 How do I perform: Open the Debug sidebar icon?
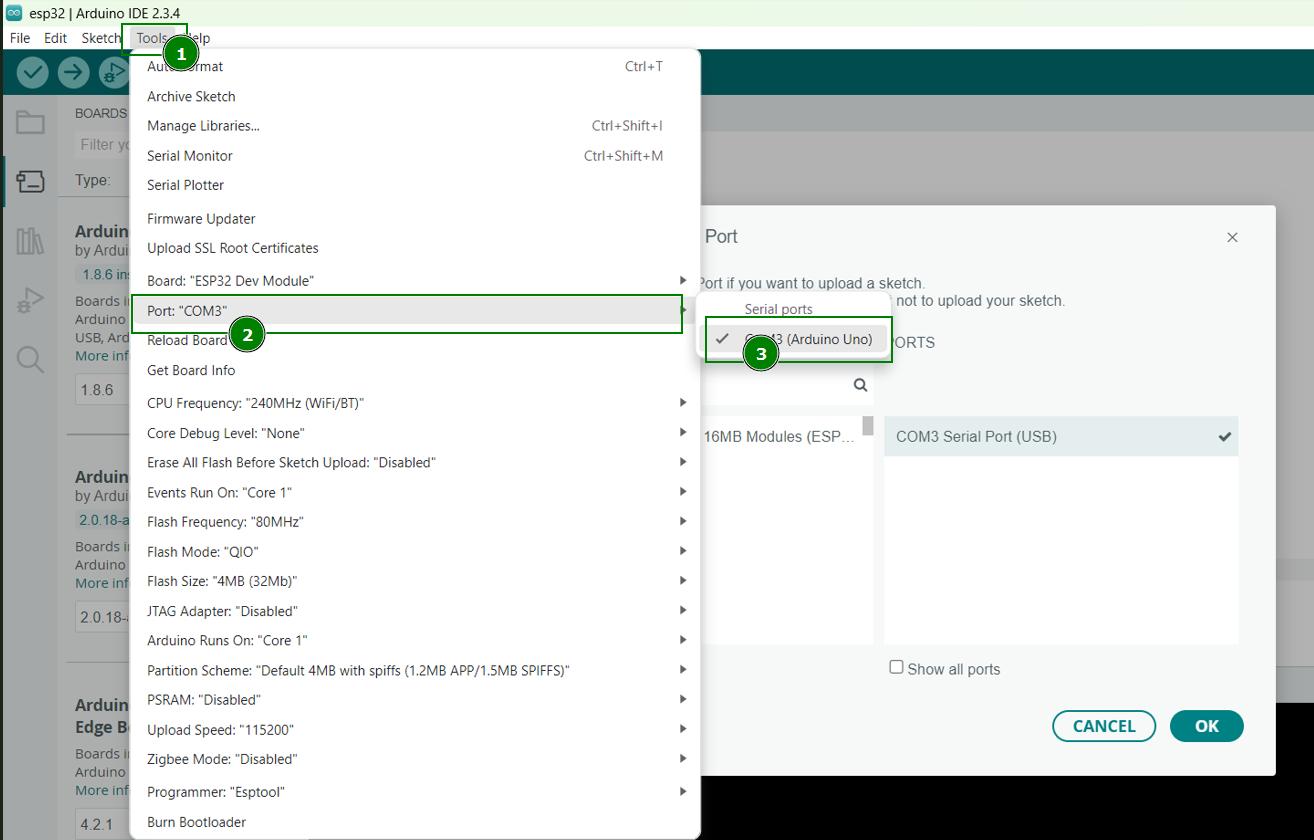click(30, 300)
